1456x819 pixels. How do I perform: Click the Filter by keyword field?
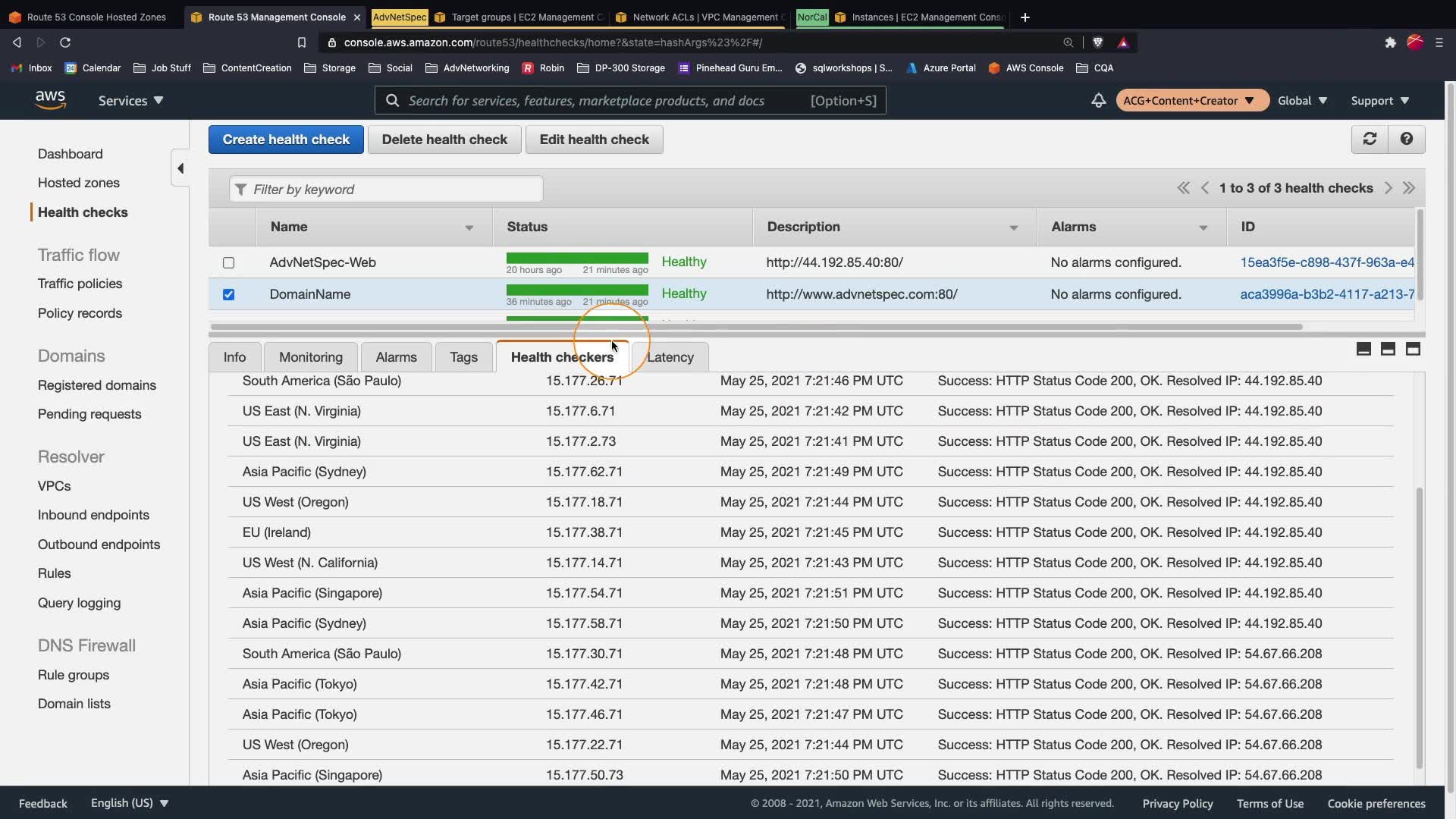pyautogui.click(x=387, y=190)
